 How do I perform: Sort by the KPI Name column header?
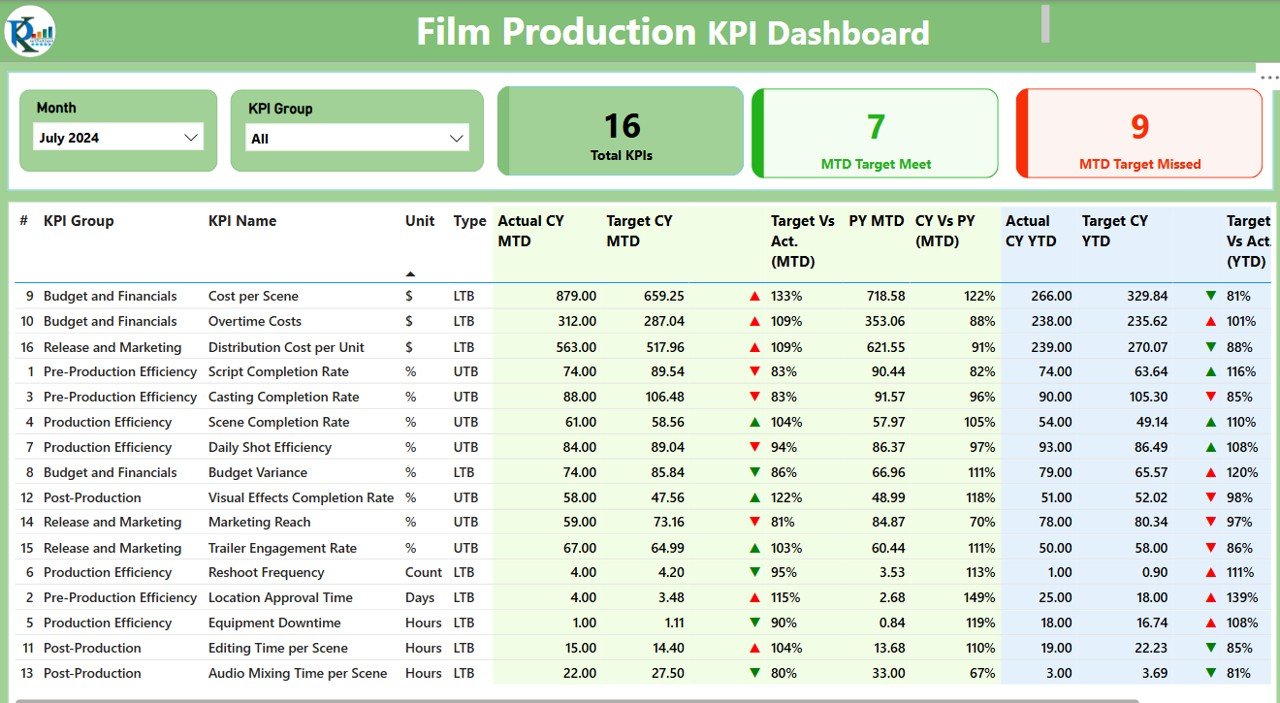(242, 221)
